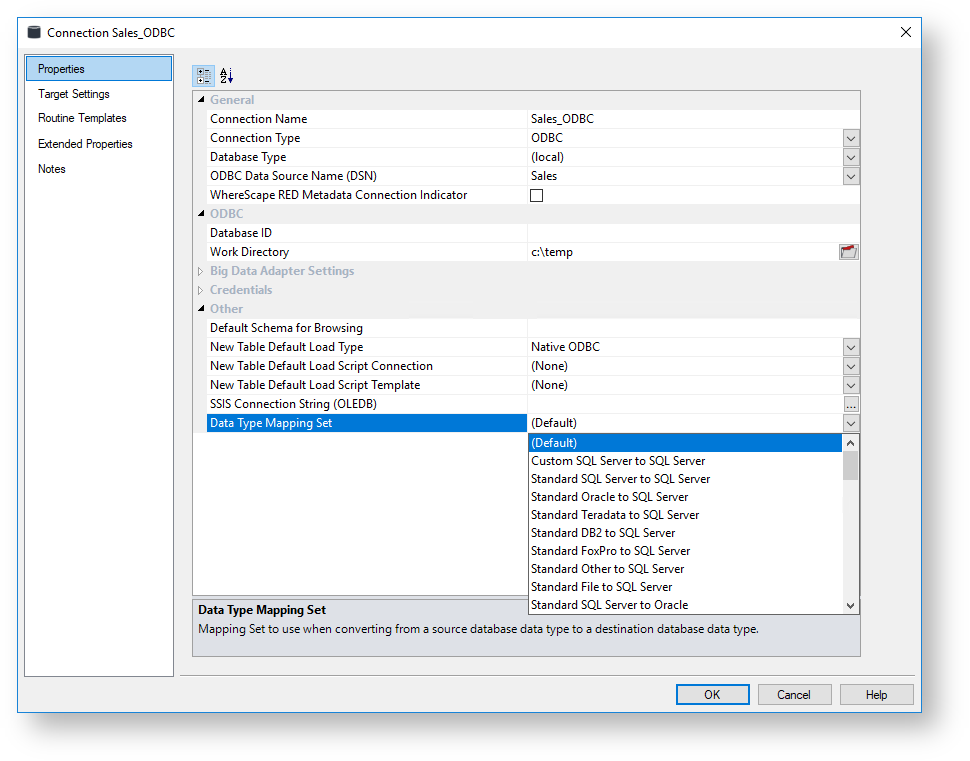Select the Work Directory row label
The height and width of the screenshot is (761, 970).
point(366,252)
